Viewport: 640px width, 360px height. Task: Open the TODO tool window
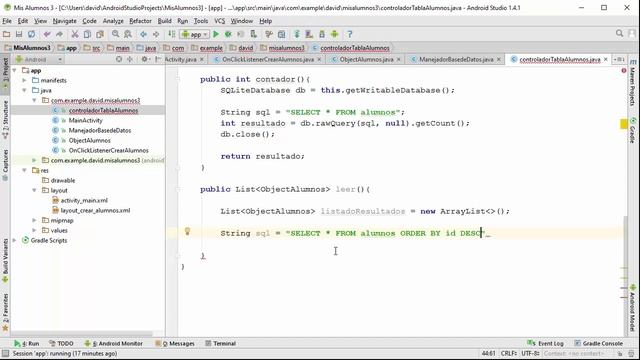click(x=61, y=344)
